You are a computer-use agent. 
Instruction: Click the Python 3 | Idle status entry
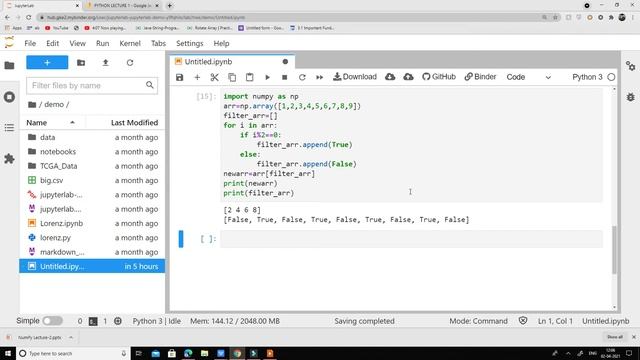pyautogui.click(x=157, y=321)
